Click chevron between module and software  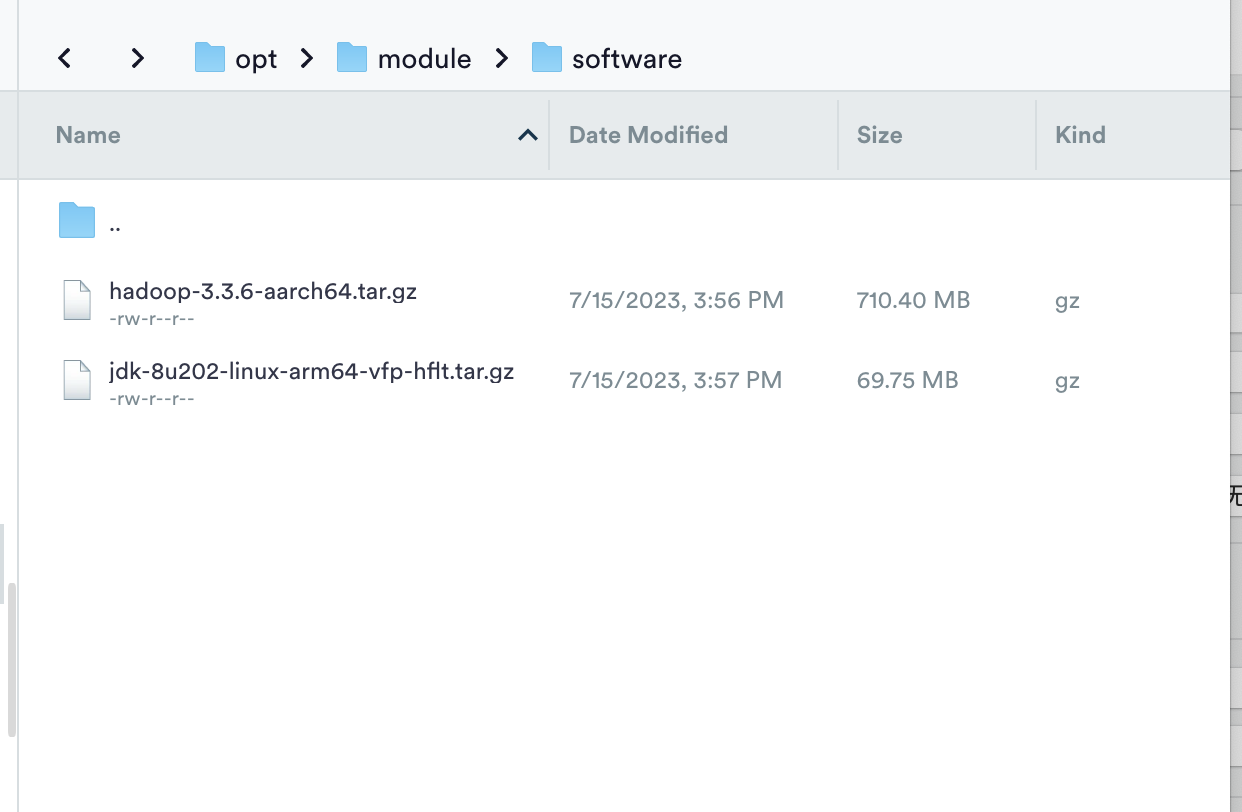tap(501, 58)
